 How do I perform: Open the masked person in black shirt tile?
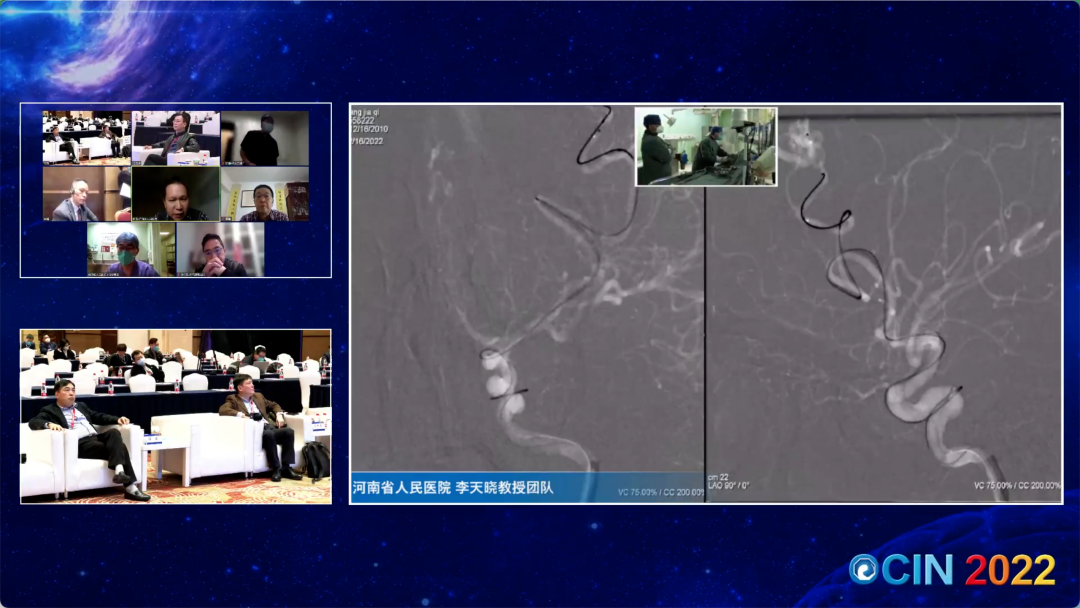[x=264, y=138]
